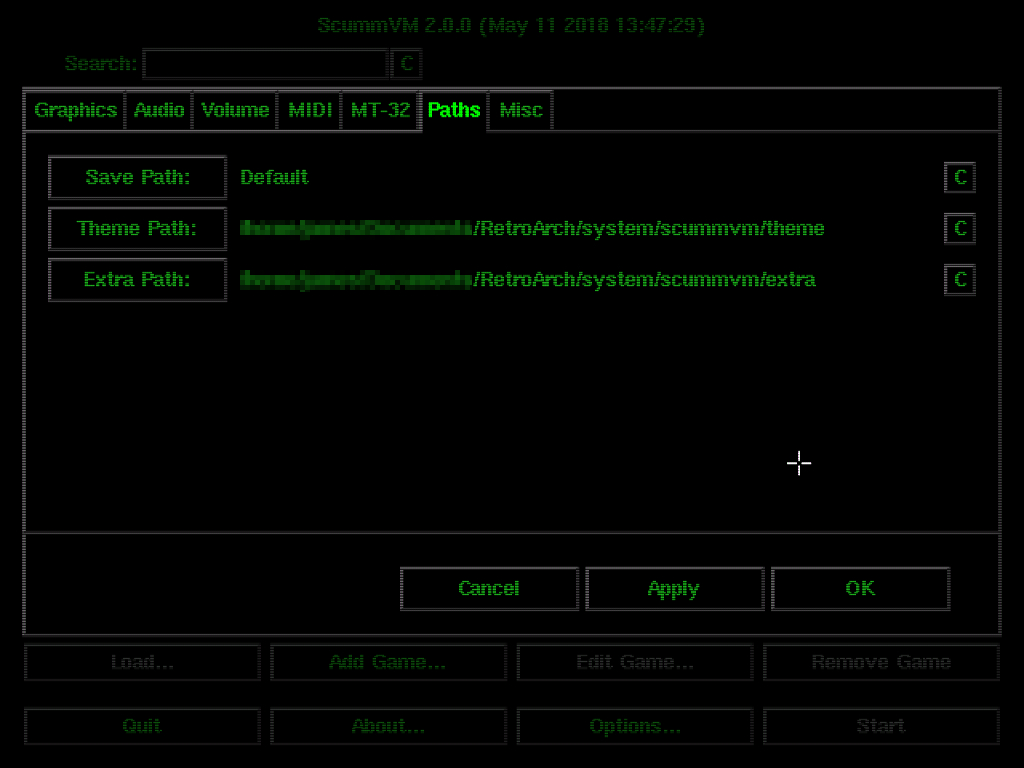
Task: Clear the Save Path value
Action: (960, 177)
